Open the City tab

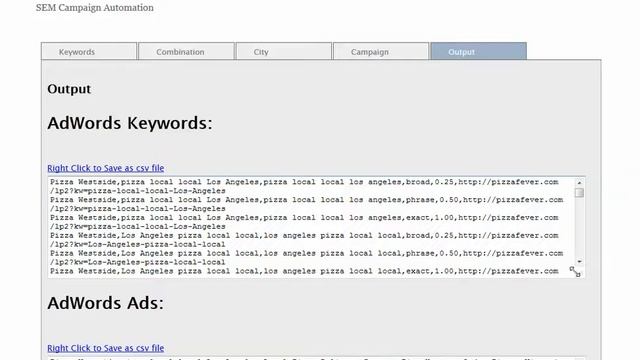pyautogui.click(x=284, y=51)
